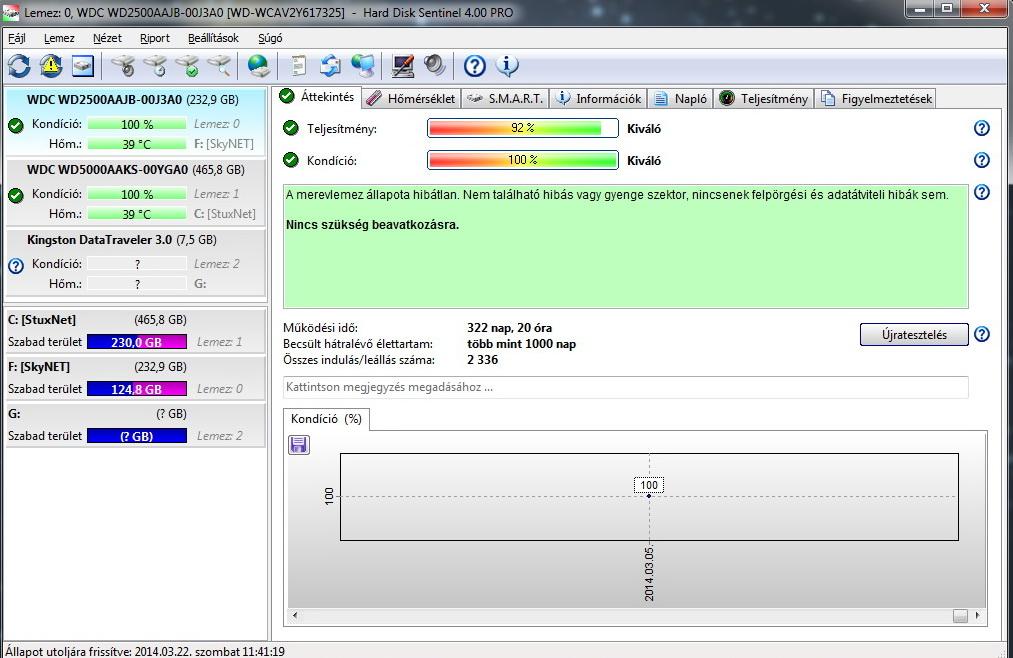Viewport: 1013px width, 658px height.
Task: Click the refresh icon with yellow warning triangle
Action: click(51, 65)
